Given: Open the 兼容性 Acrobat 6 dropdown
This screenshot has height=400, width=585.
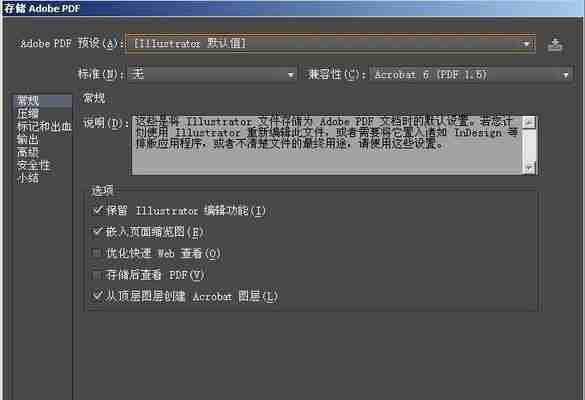Looking at the screenshot, I should (471, 75).
